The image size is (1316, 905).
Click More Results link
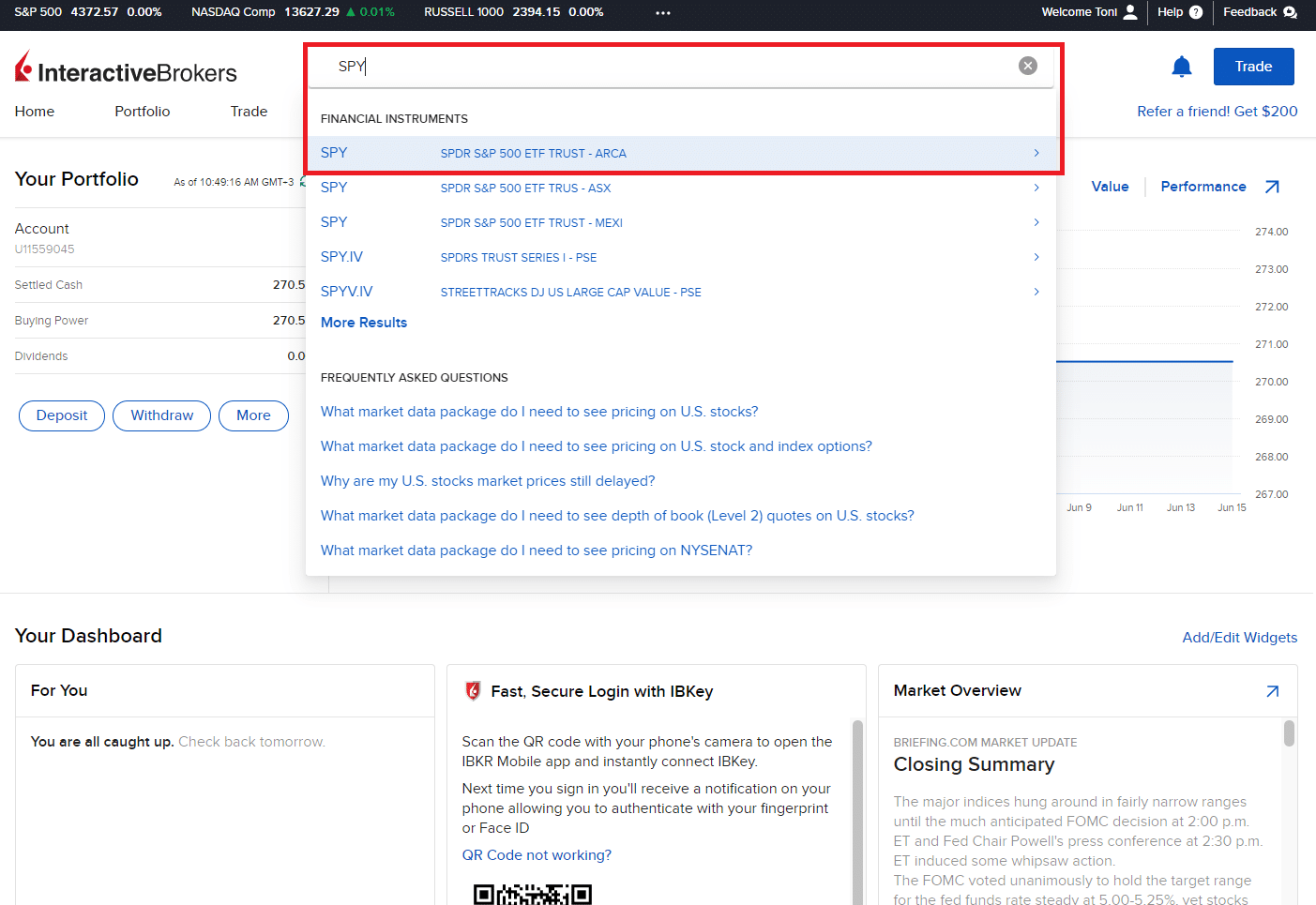pos(364,323)
